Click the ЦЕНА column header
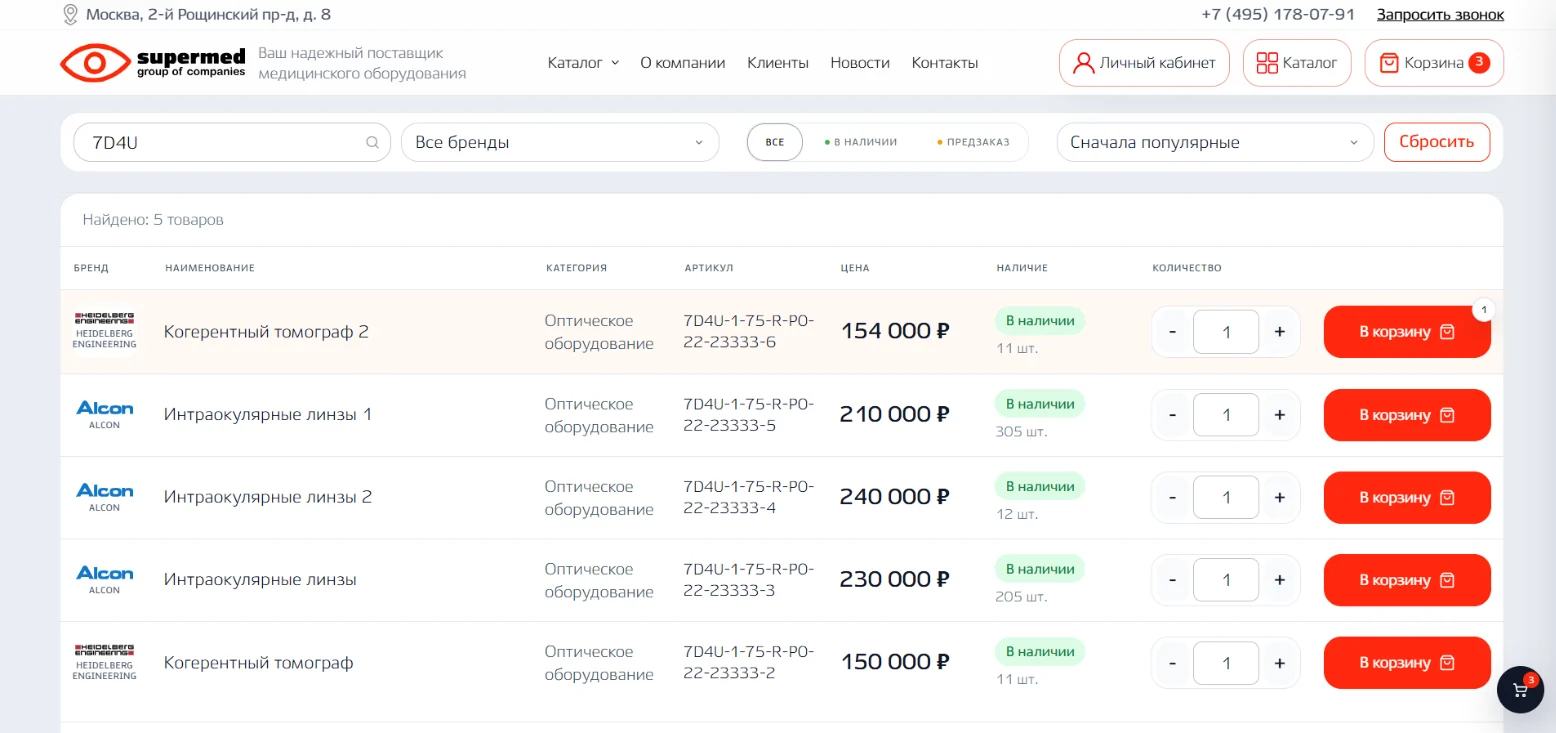This screenshot has height=733, width=1556. point(855,268)
